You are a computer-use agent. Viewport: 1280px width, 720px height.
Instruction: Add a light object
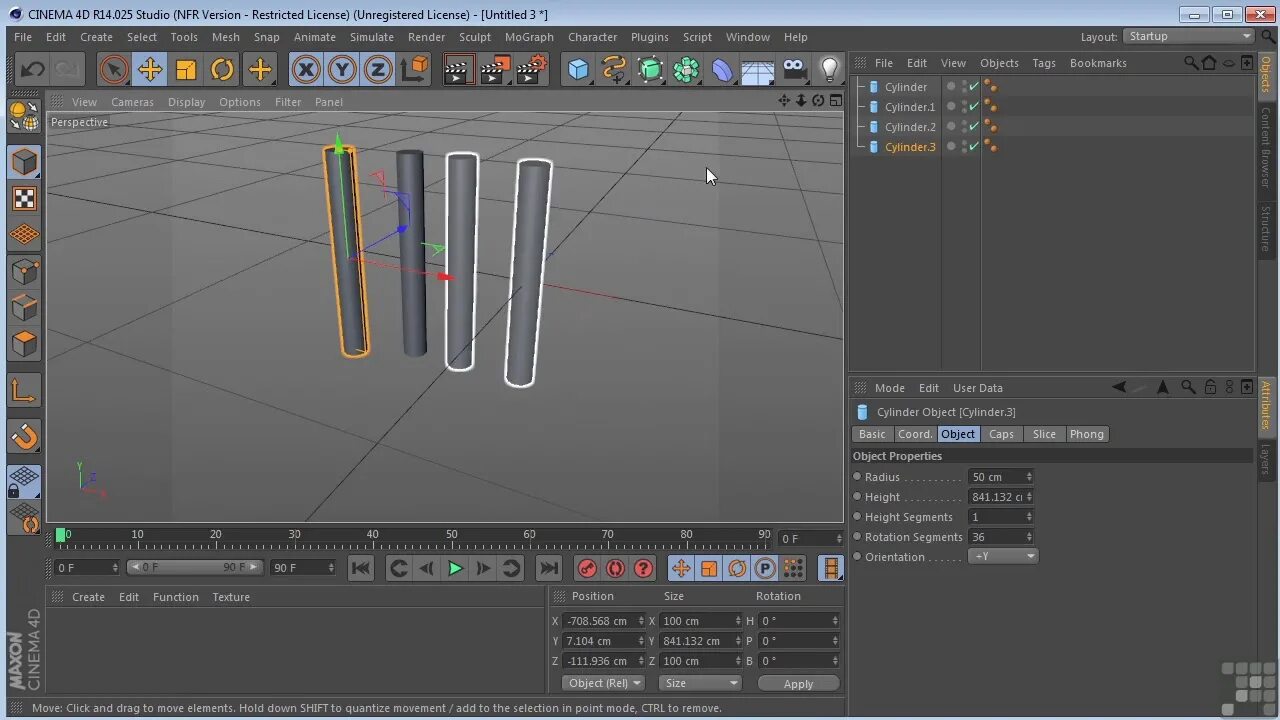click(829, 69)
